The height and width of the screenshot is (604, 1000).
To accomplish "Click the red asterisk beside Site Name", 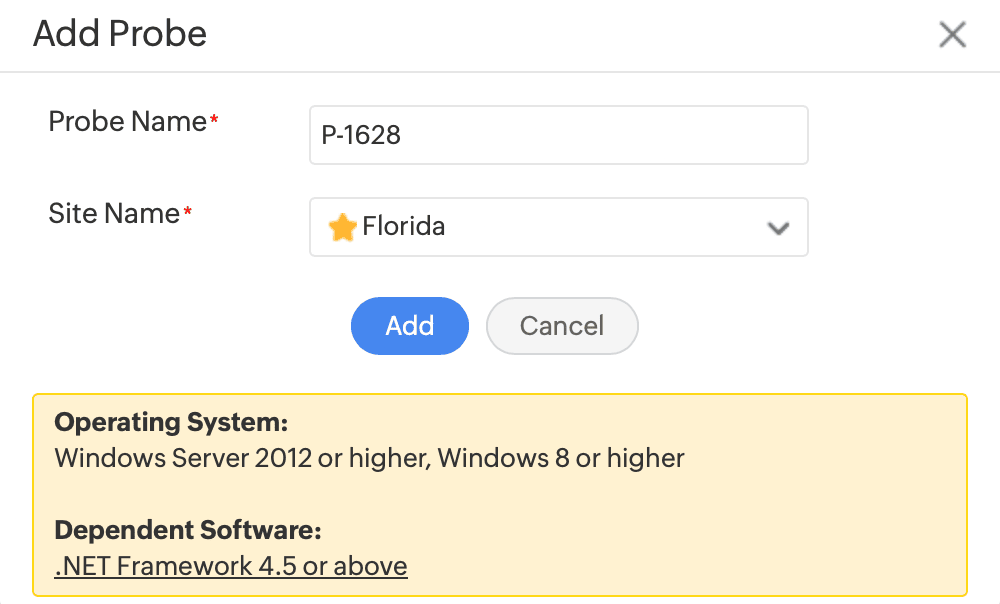I will (x=187, y=212).
